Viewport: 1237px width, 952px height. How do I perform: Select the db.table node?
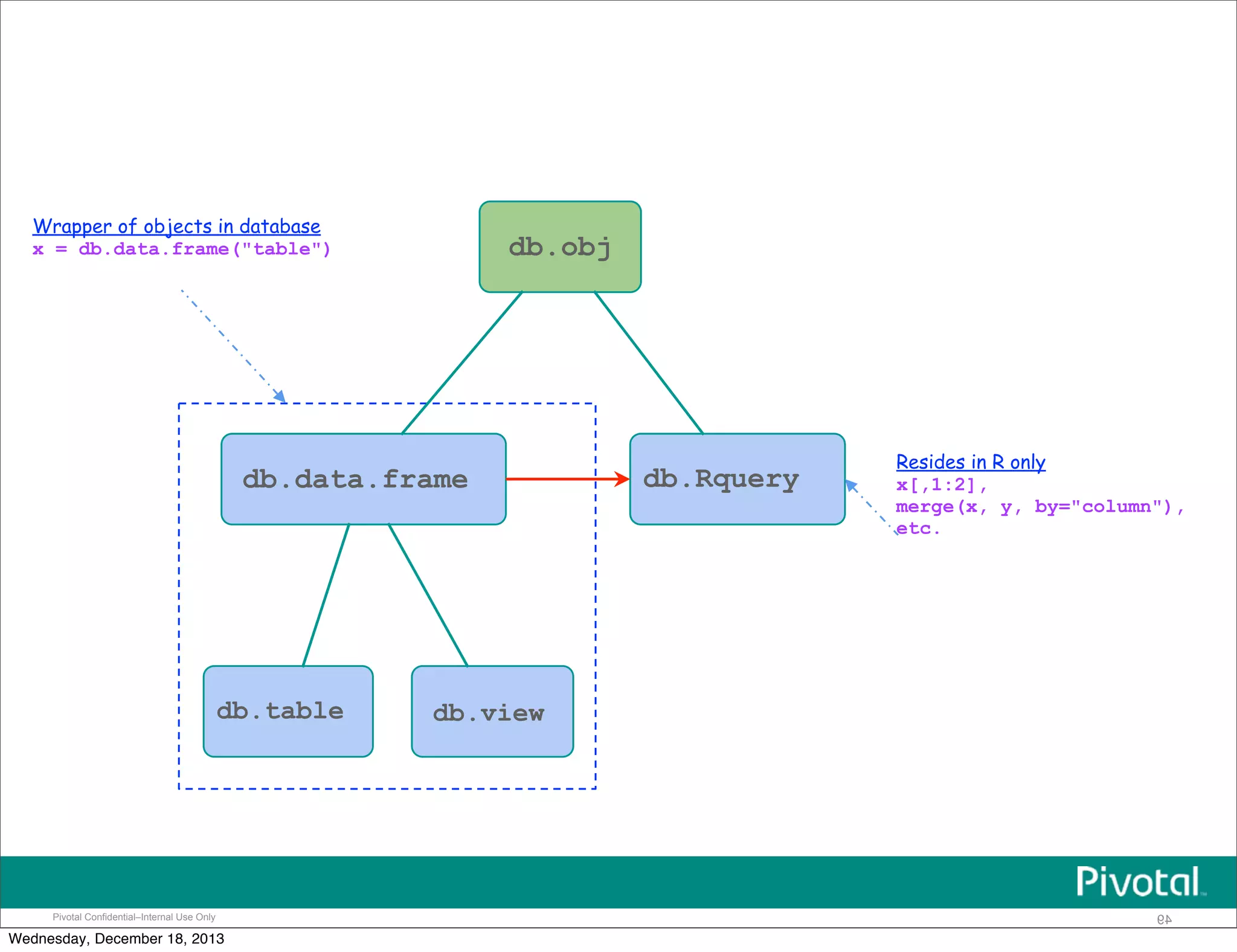click(288, 711)
